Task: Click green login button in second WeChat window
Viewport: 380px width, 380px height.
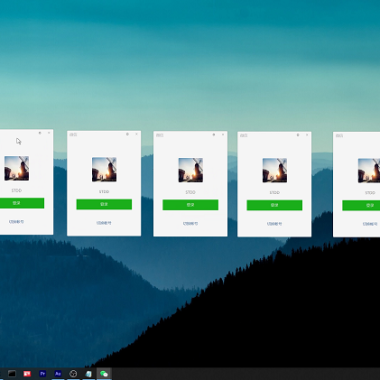Action: click(x=104, y=204)
